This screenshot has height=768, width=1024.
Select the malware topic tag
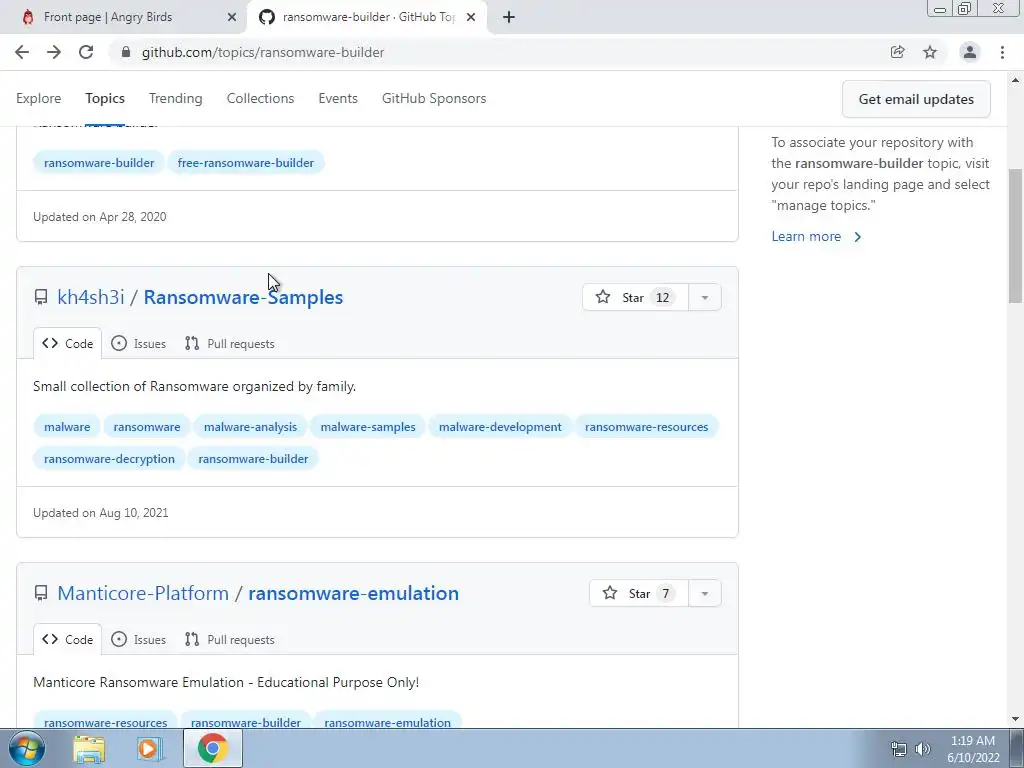67,426
